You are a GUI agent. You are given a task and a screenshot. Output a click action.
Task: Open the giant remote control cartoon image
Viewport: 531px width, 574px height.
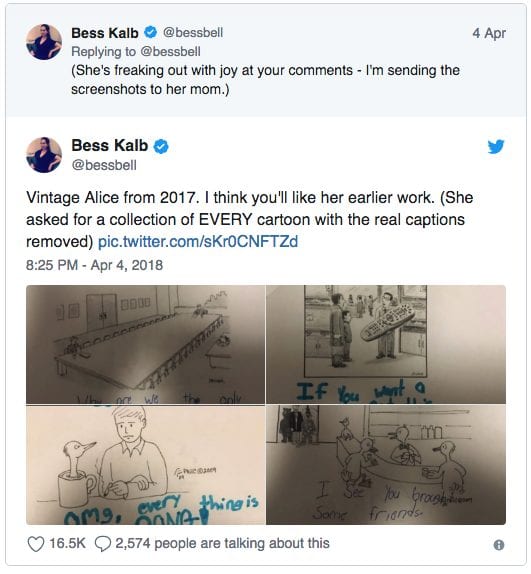pos(386,344)
